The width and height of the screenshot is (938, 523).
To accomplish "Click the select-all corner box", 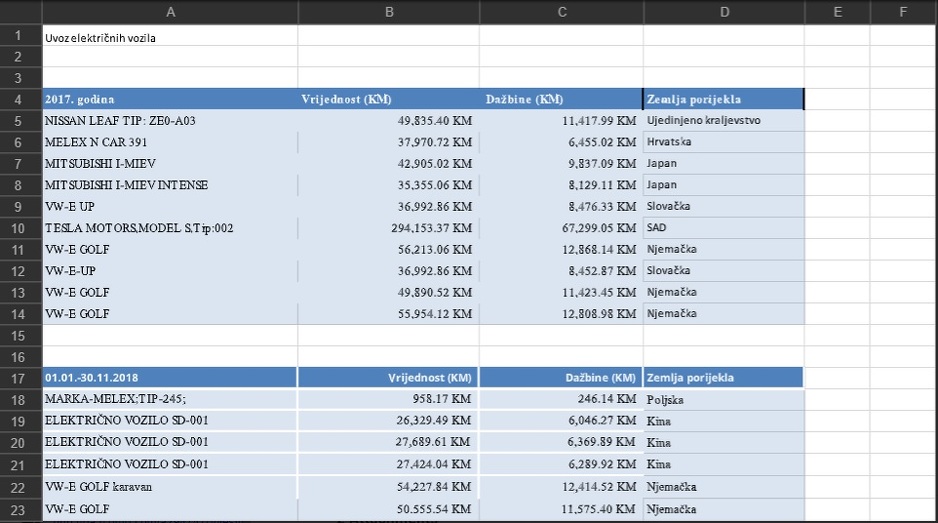I will tap(20, 12).
